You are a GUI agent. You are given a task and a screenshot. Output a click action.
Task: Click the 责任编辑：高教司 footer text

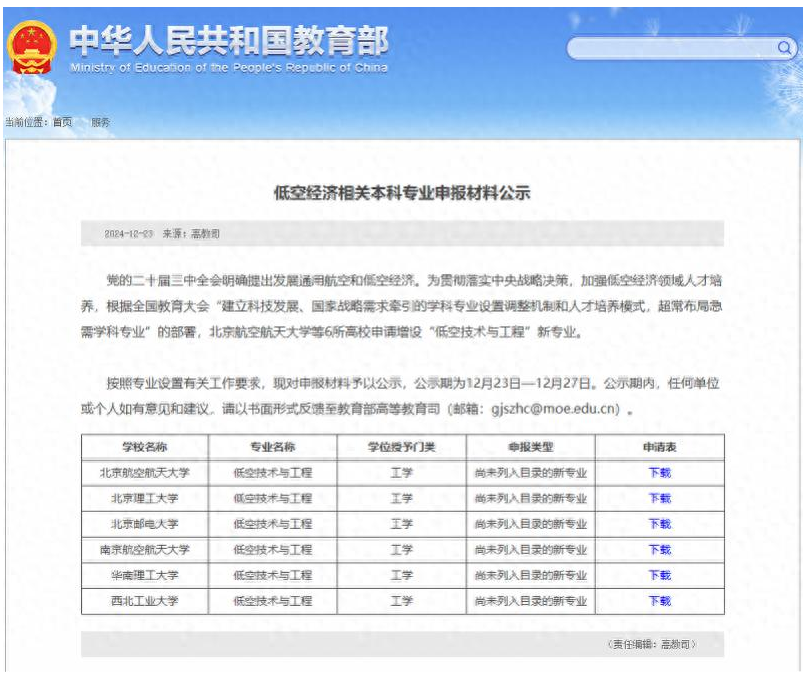(x=651, y=644)
